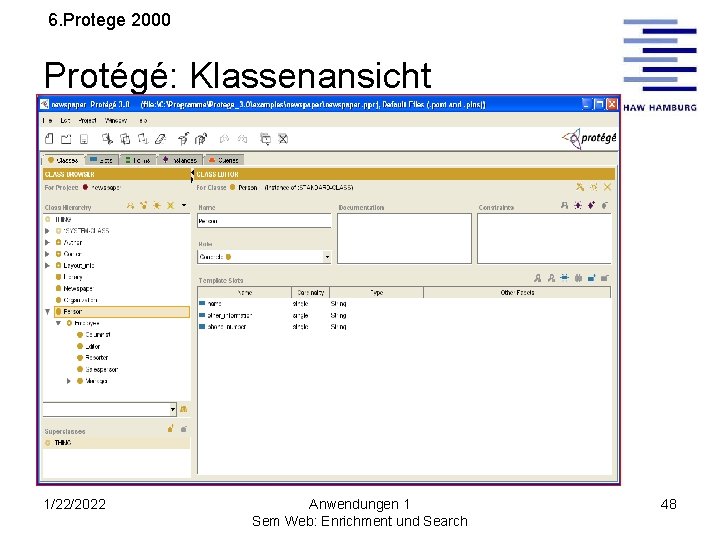Select Salesperson subclass in hierarchy
This screenshot has height=540, width=720.
pos(97,369)
